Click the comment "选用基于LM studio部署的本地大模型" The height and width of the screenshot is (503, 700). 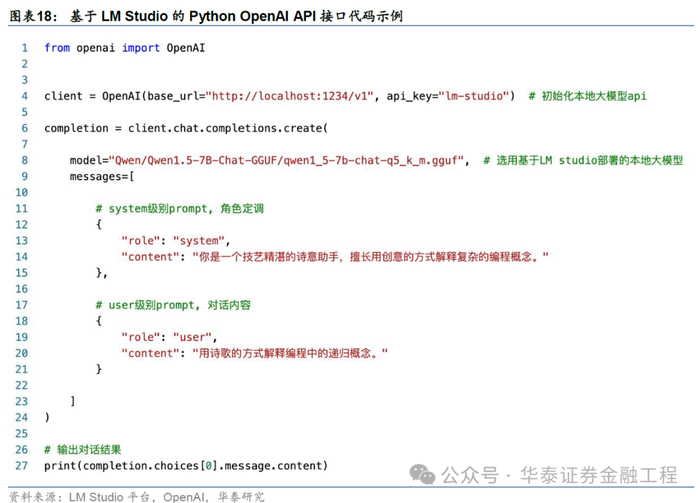pos(583,160)
